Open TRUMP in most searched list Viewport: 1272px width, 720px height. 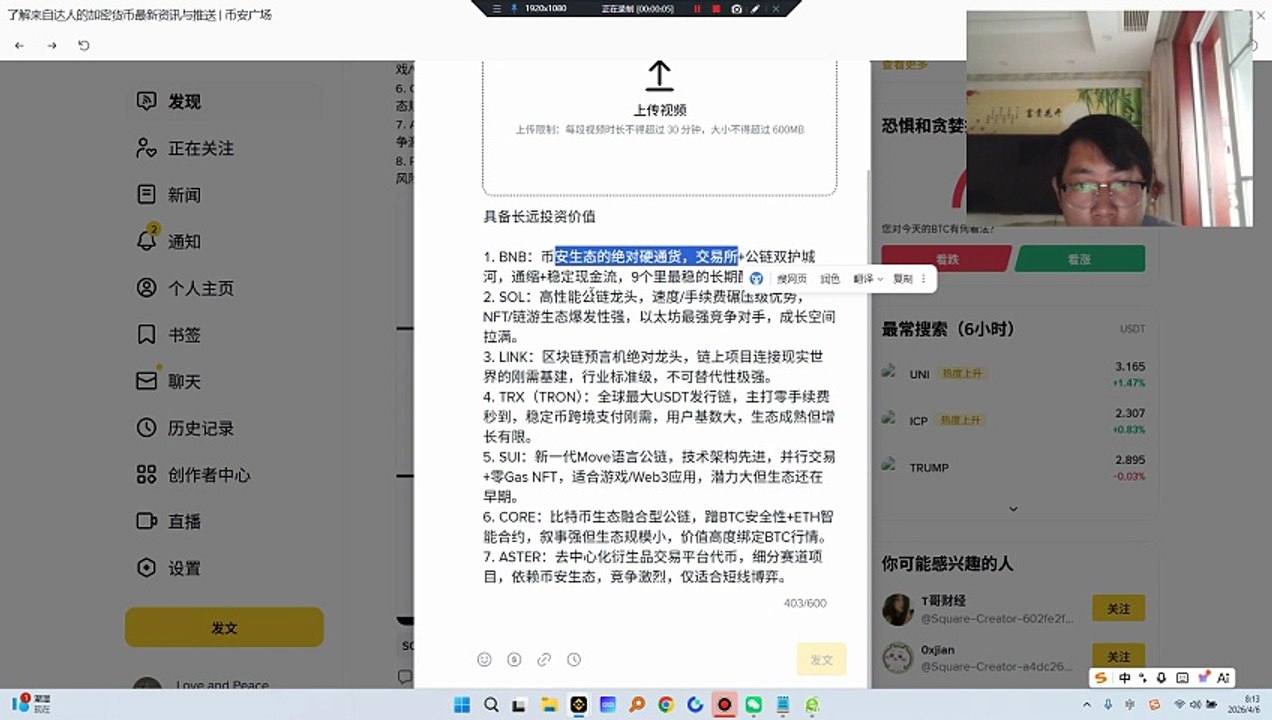coord(1013,467)
